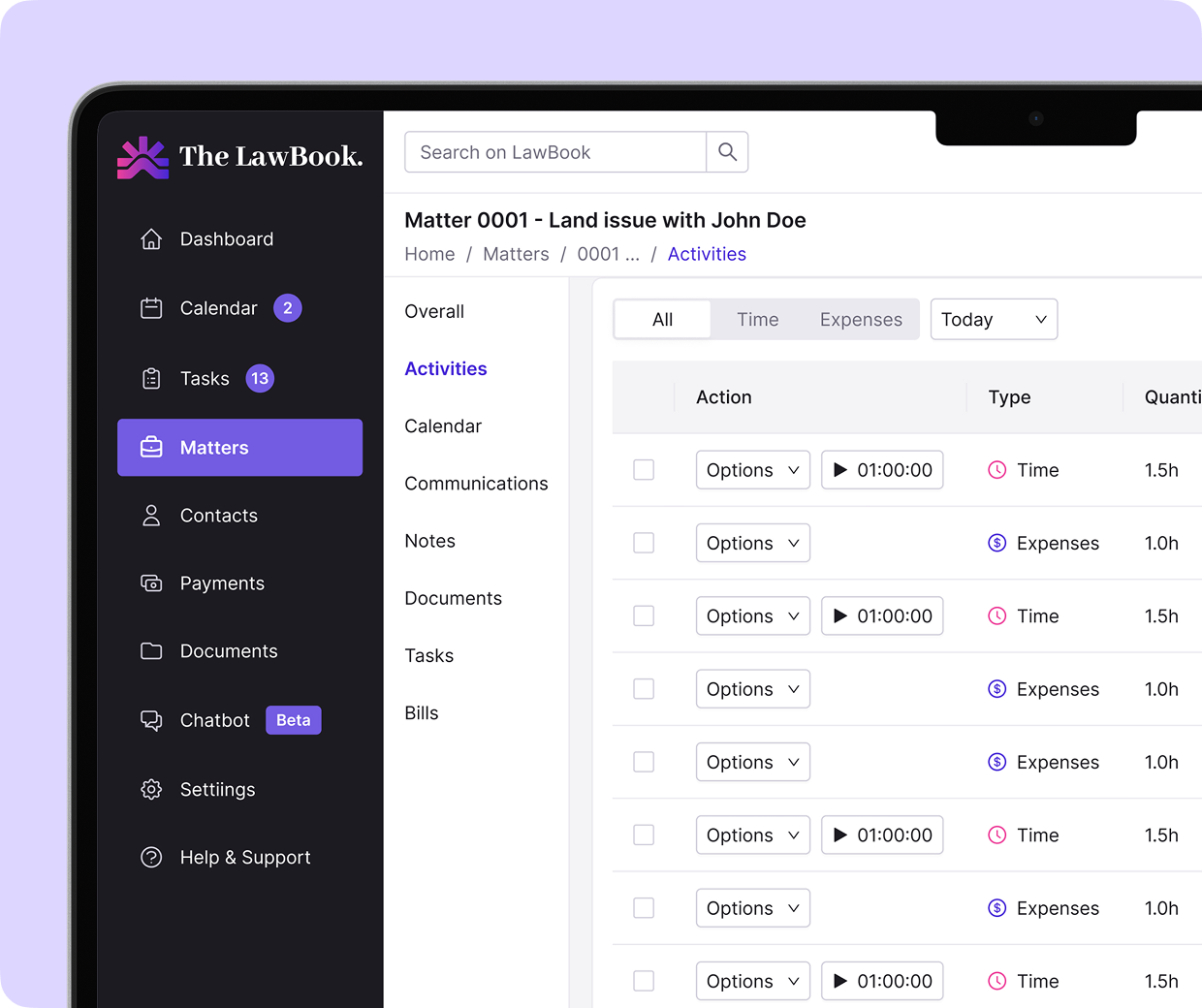Open the Options dropdown in the eighth row

pos(753,981)
